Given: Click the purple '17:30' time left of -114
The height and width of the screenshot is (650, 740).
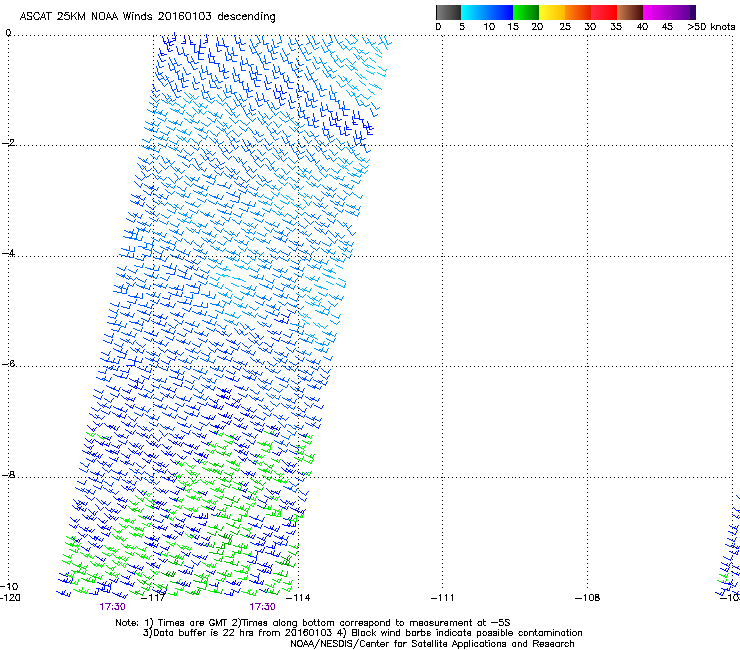Looking at the screenshot, I should (262, 607).
